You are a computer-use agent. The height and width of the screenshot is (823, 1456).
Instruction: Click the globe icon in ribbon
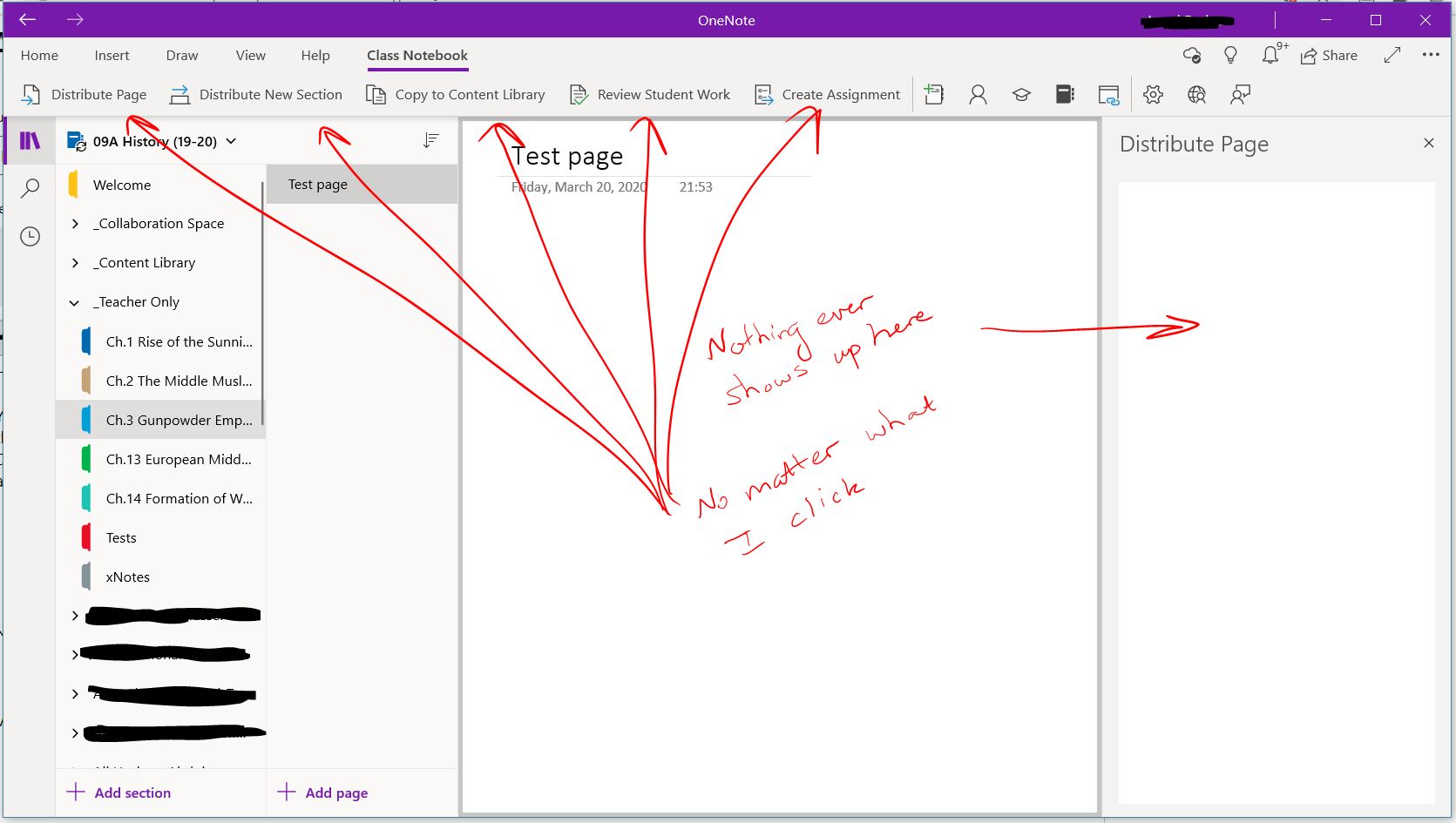(1196, 94)
